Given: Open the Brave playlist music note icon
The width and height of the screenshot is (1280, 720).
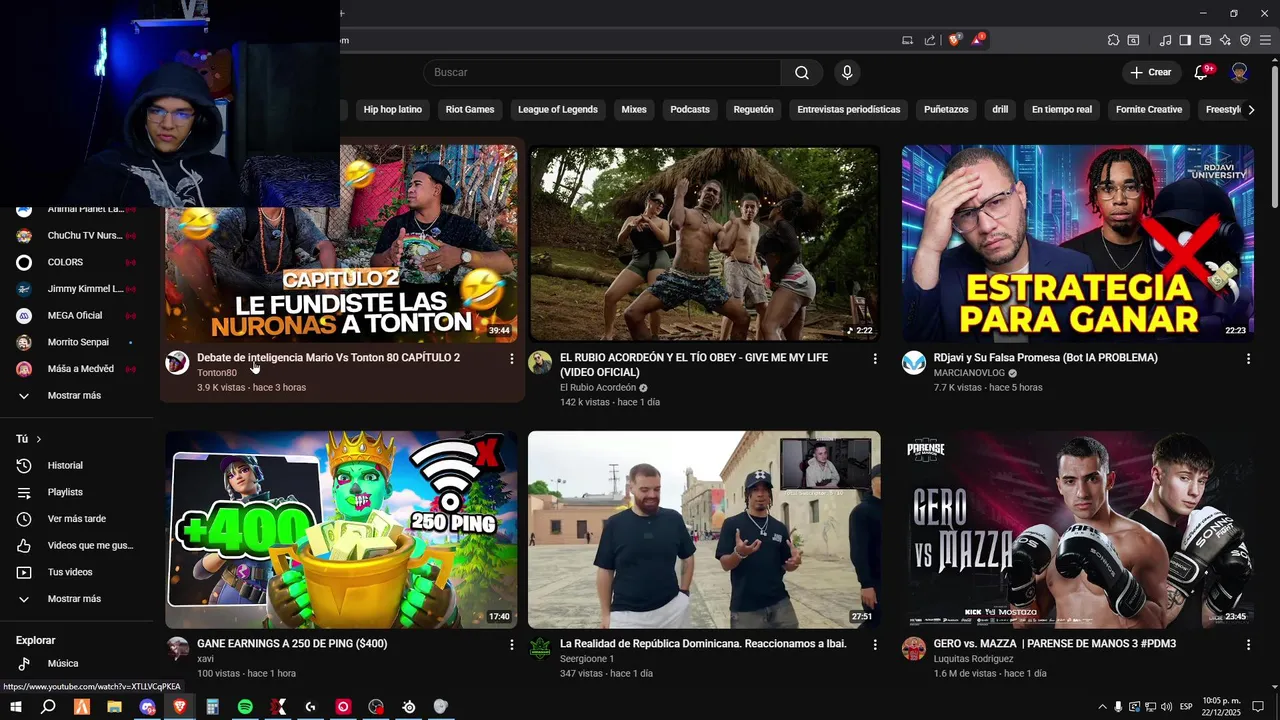Looking at the screenshot, I should [1165, 40].
